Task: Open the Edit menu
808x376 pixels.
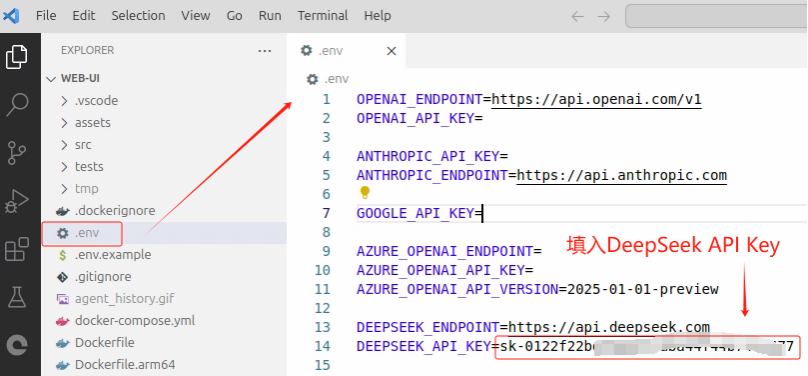Action: click(x=83, y=16)
